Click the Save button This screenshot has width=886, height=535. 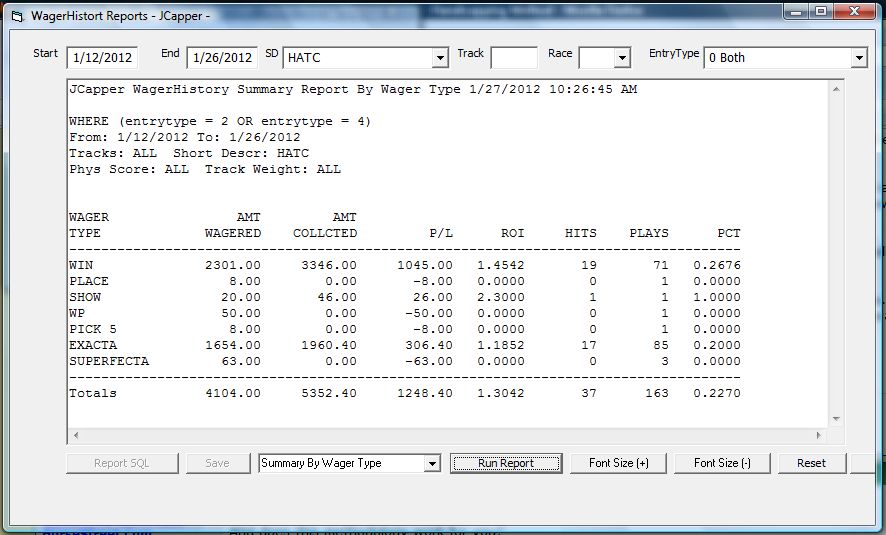pyautogui.click(x=218, y=463)
